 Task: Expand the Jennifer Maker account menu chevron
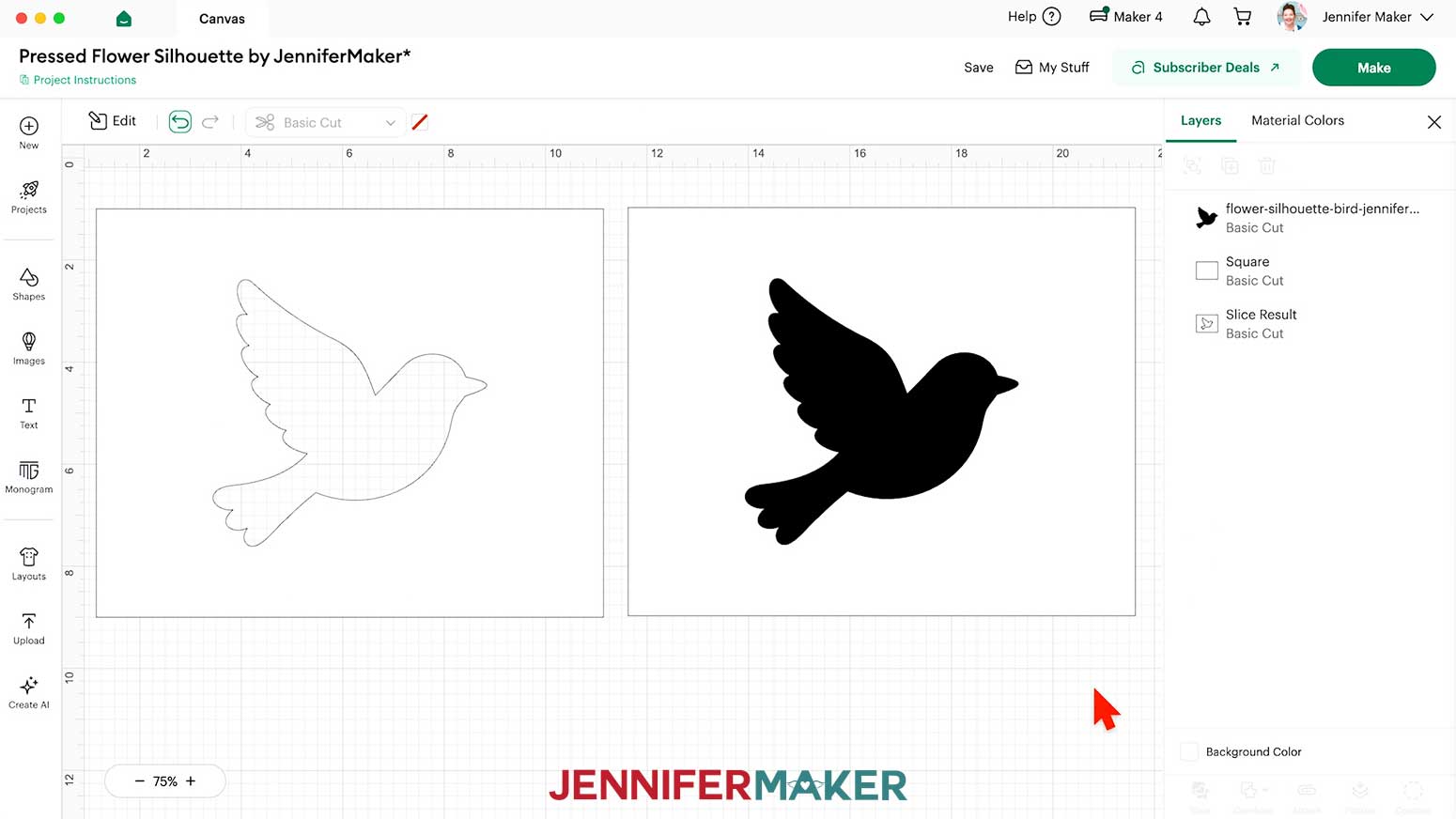point(1427,17)
